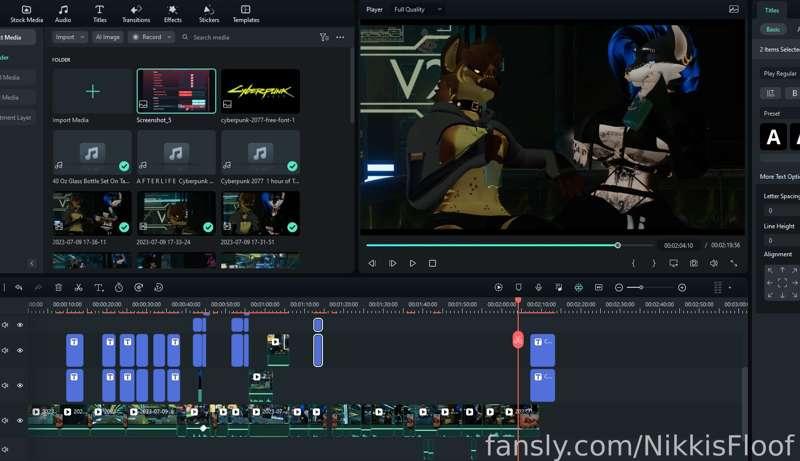Open the Templates tab
This screenshot has height=461, width=800.
[x=246, y=14]
